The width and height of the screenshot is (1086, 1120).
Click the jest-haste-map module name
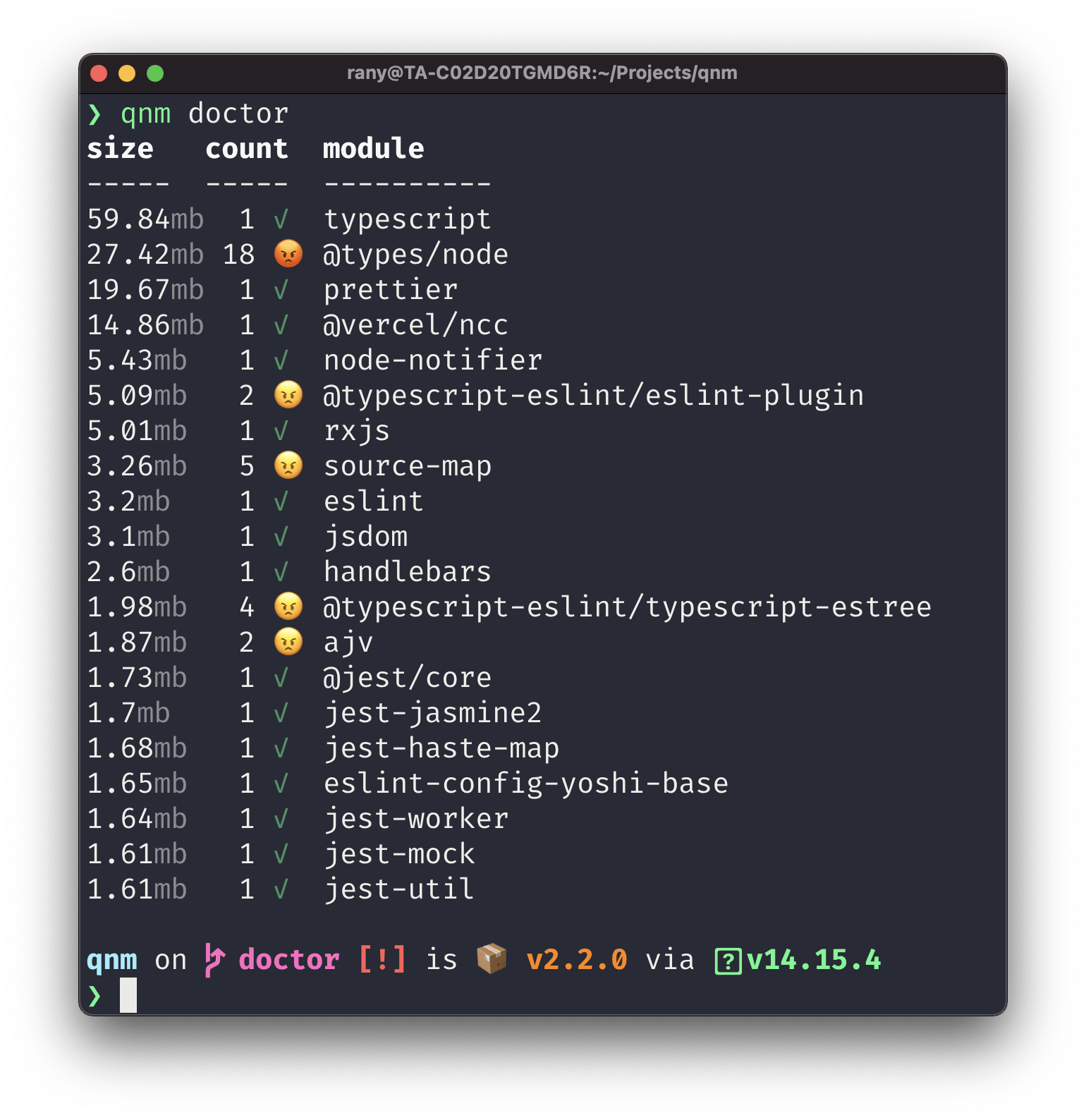coord(441,748)
